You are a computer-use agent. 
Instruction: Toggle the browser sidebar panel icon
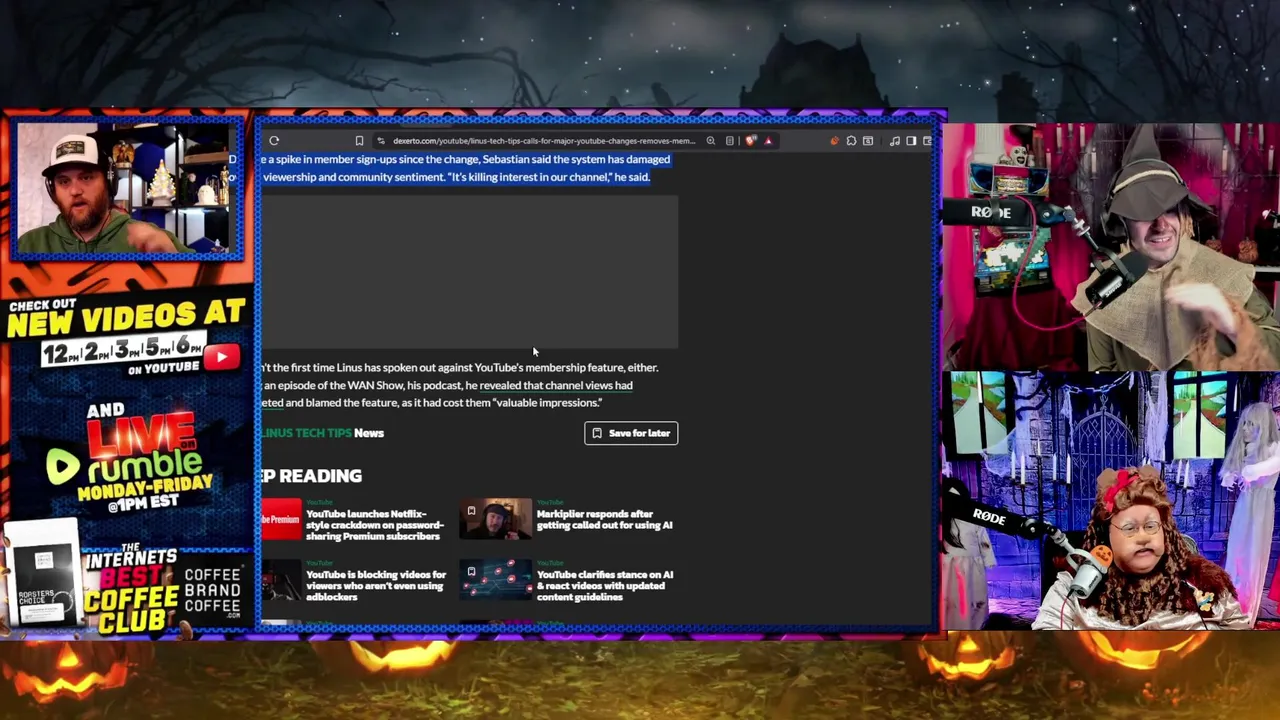(911, 141)
